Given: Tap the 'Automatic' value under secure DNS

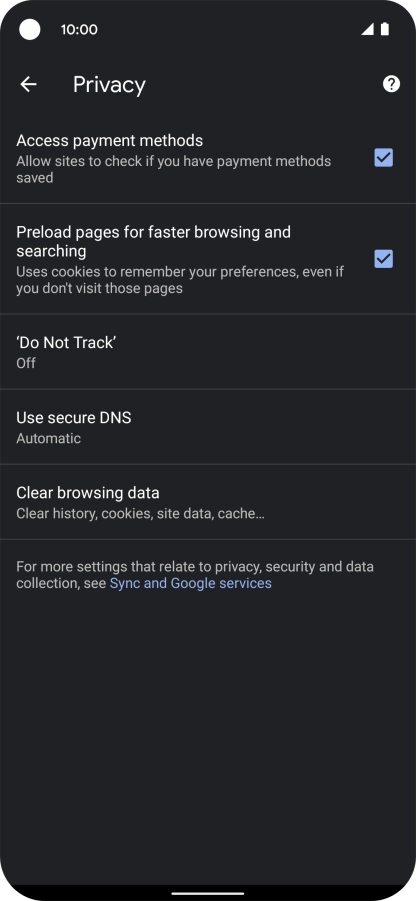Looking at the screenshot, I should (48, 438).
